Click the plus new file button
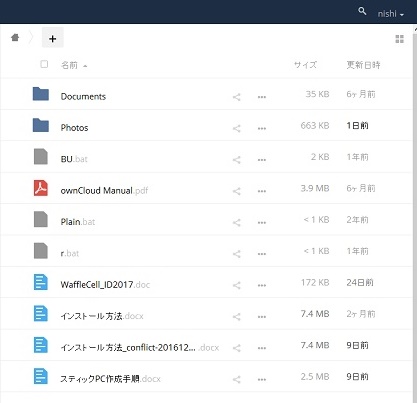 [52, 38]
